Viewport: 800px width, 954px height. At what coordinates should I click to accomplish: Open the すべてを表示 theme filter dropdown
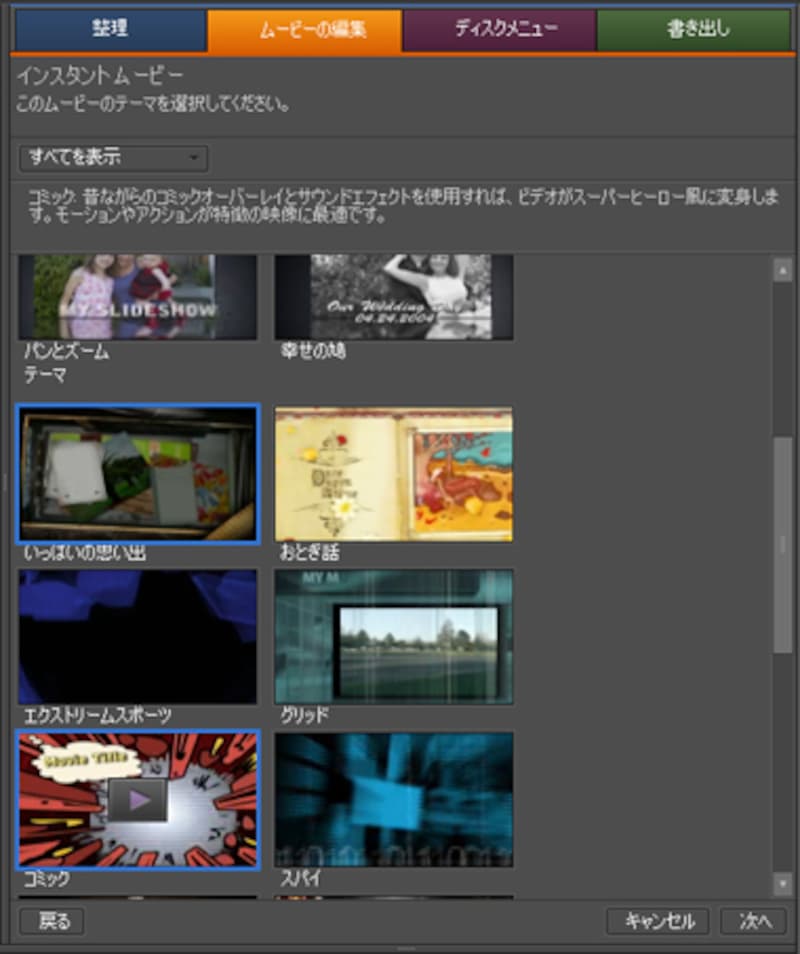point(113,158)
